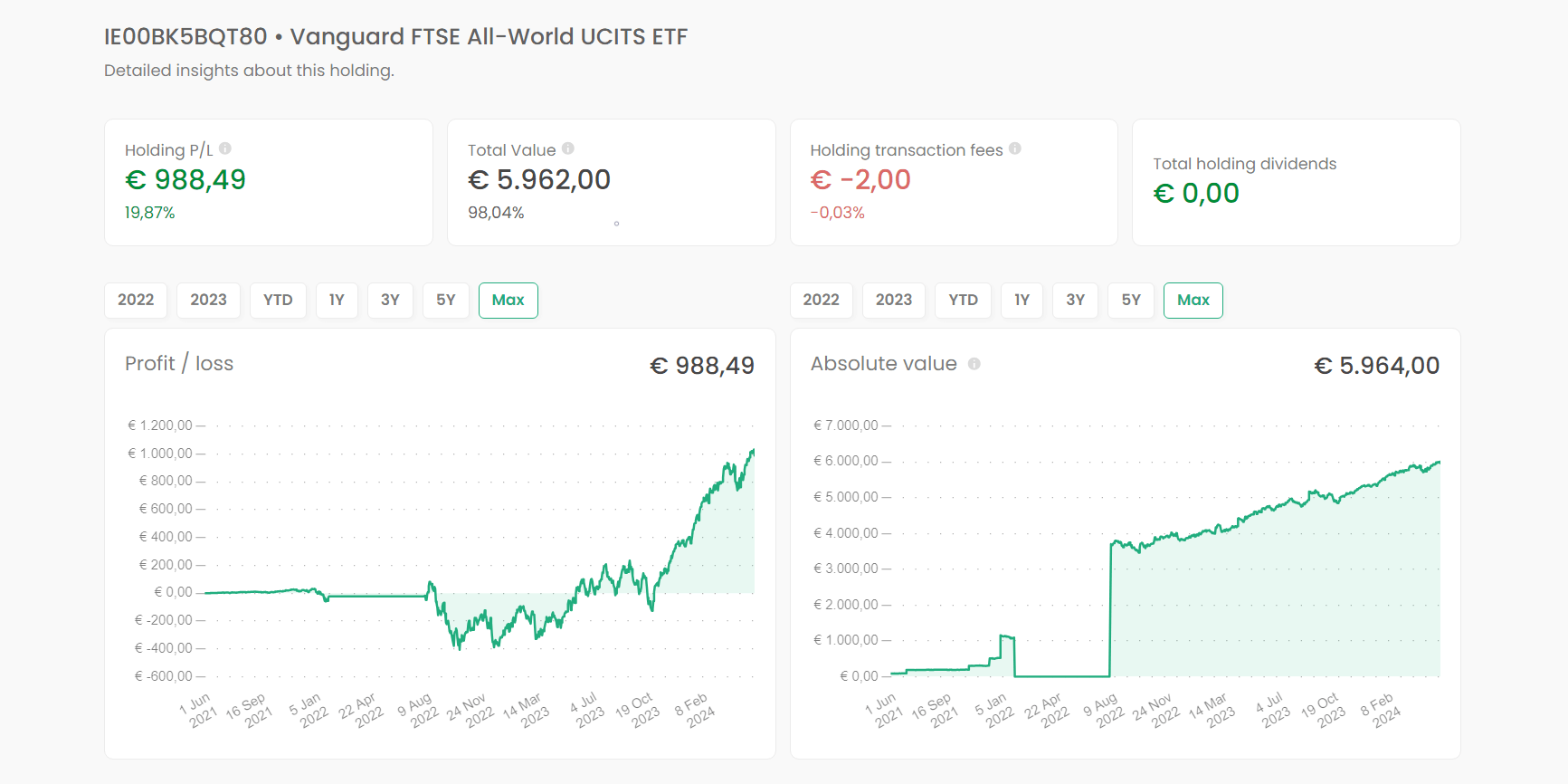Image resolution: width=1568 pixels, height=784 pixels.
Task: Click the 1 Jun 2021 label on Absolute value chart
Action: 883,711
